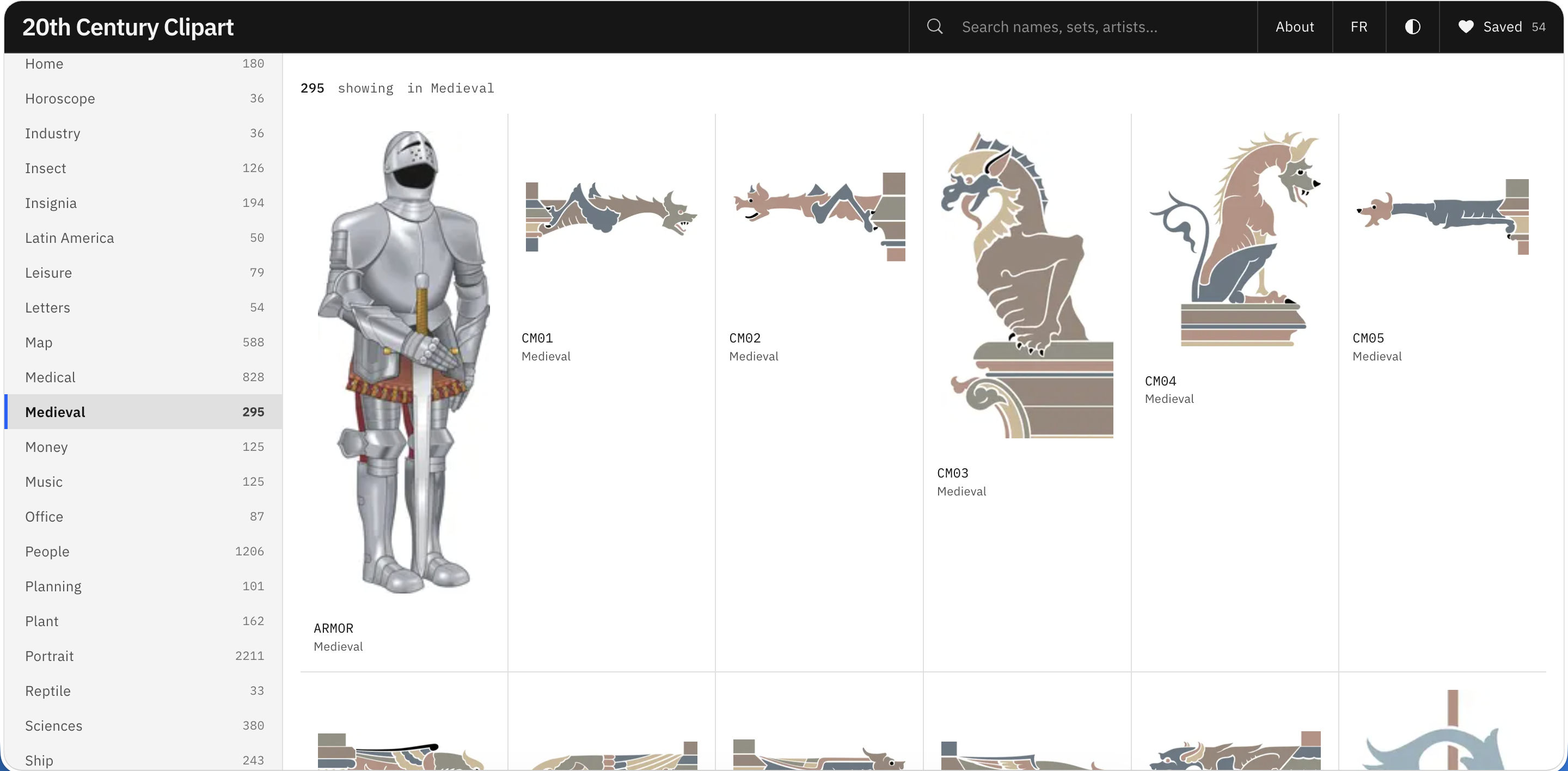Select the Portrait category
Image resolution: width=1568 pixels, height=771 pixels.
[x=144, y=656]
